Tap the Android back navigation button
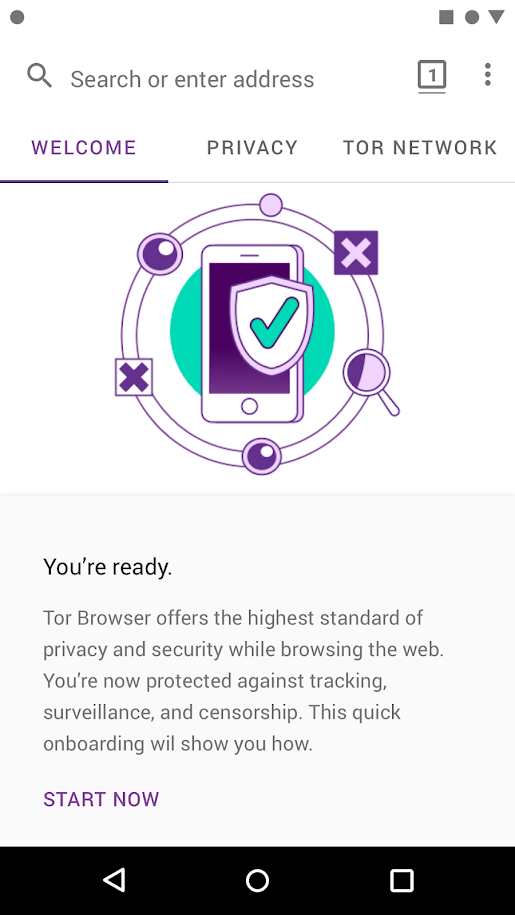Image resolution: width=515 pixels, height=915 pixels. [114, 880]
